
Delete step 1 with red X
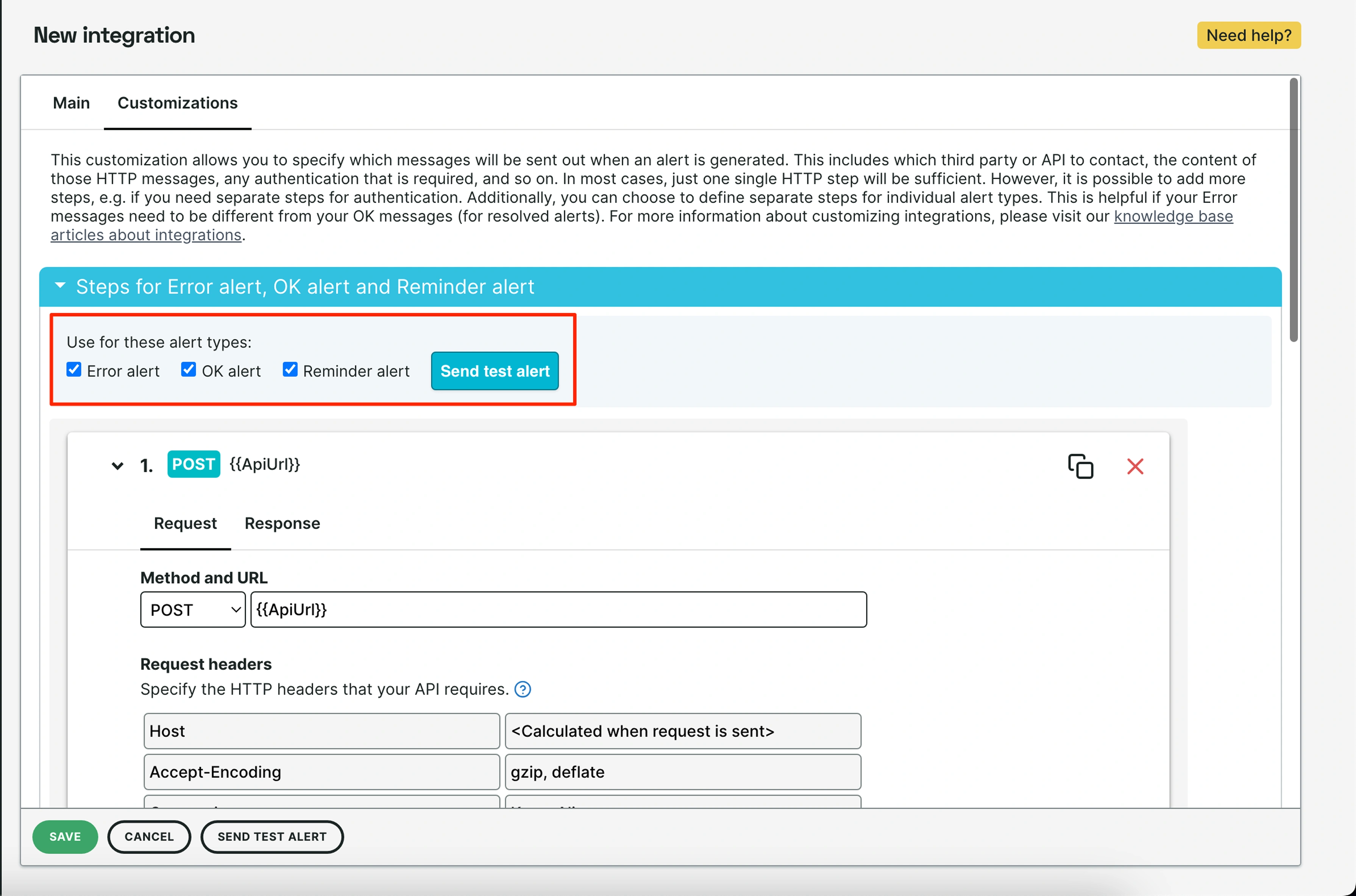[x=1135, y=466]
